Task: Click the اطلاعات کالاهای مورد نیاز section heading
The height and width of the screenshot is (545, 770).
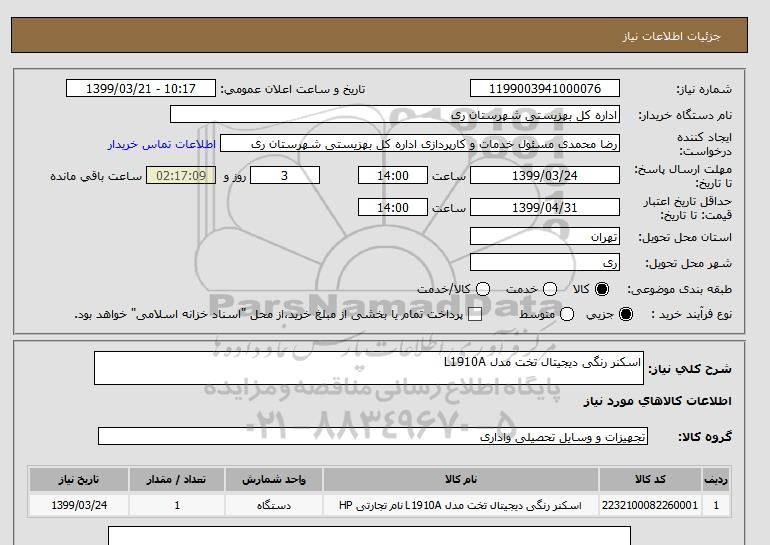Action: (x=658, y=401)
